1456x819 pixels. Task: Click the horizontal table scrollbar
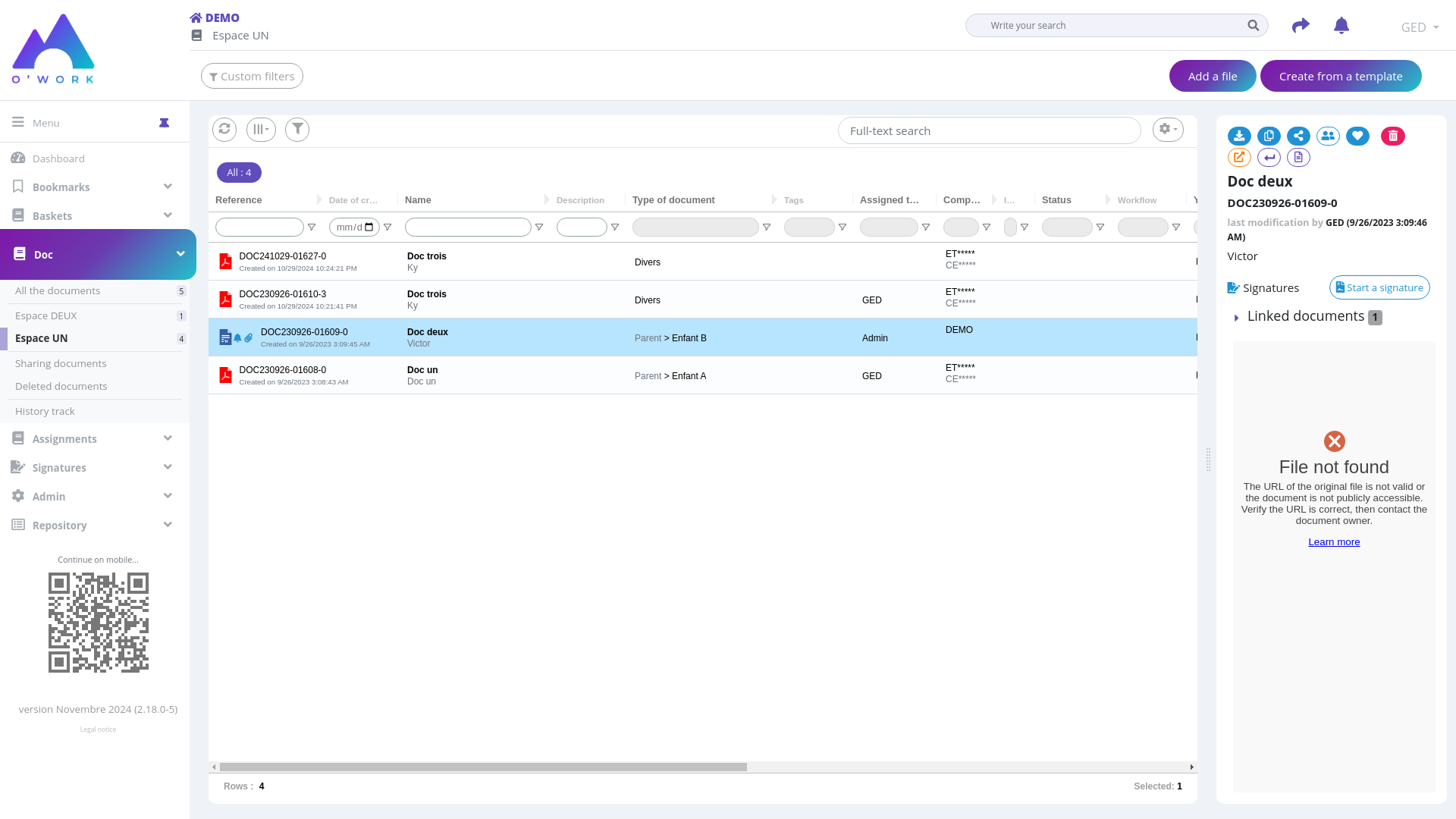[x=483, y=767]
